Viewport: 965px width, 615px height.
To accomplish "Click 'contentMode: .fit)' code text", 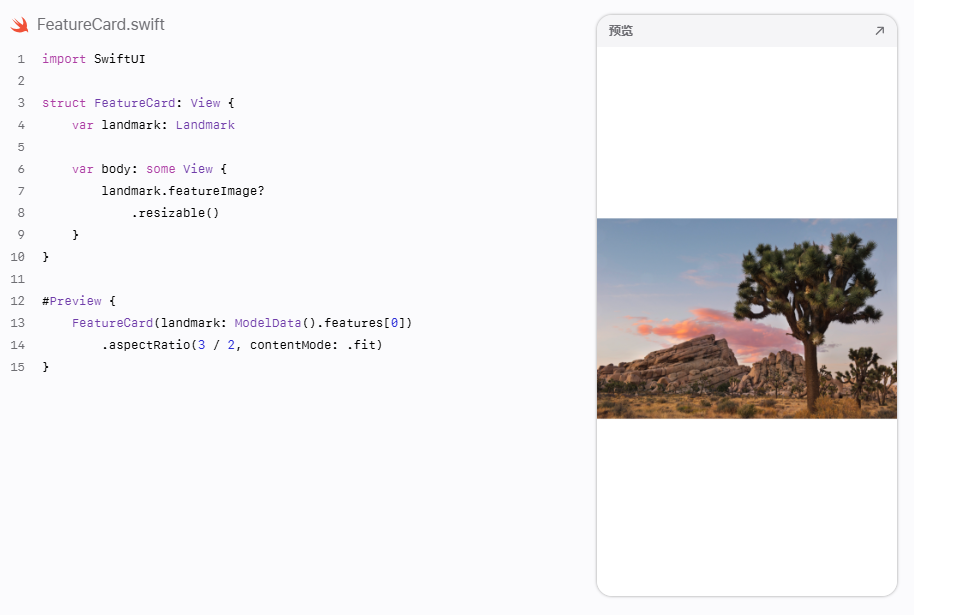I will click(316, 345).
